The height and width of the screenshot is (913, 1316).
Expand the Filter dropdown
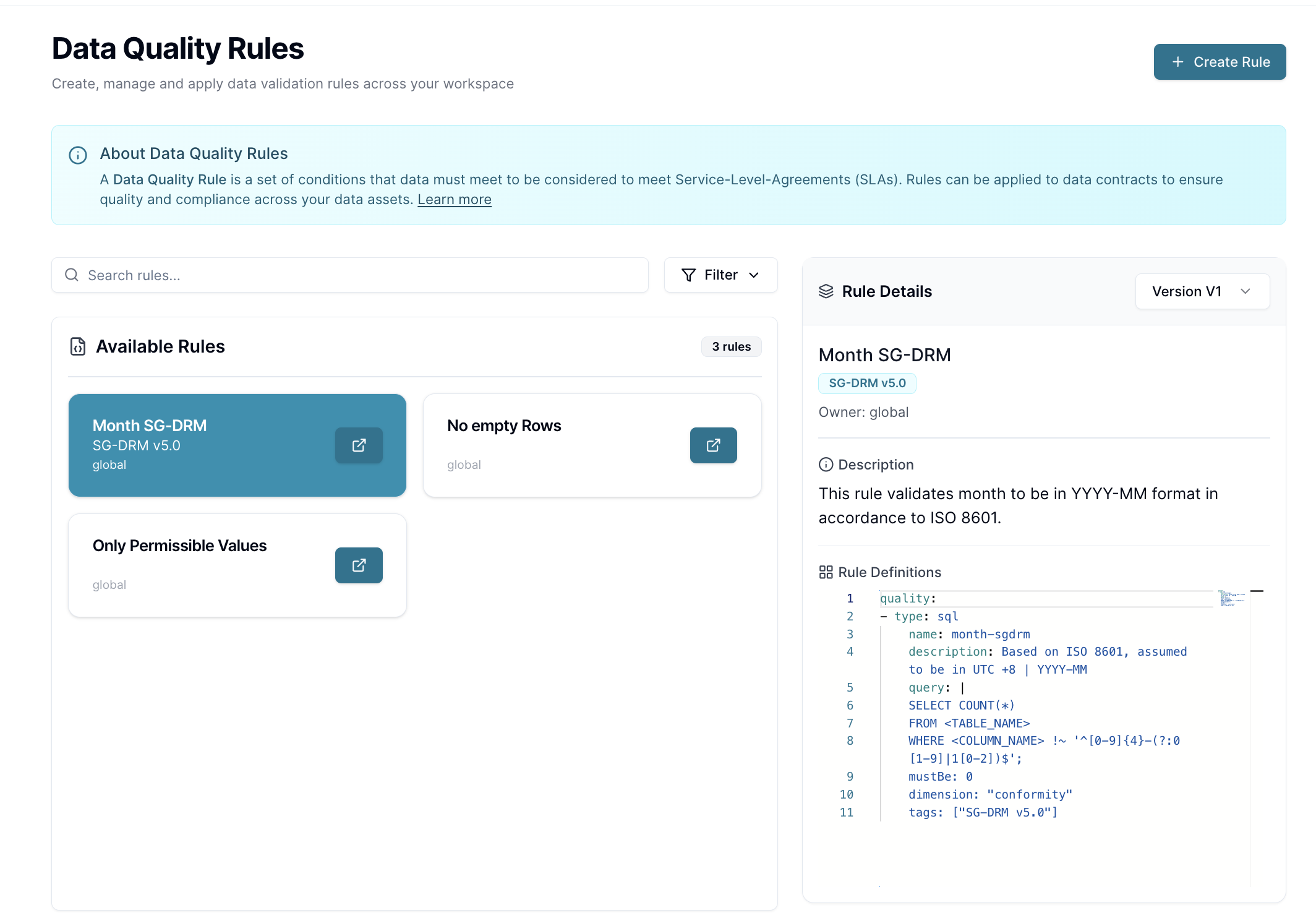720,275
